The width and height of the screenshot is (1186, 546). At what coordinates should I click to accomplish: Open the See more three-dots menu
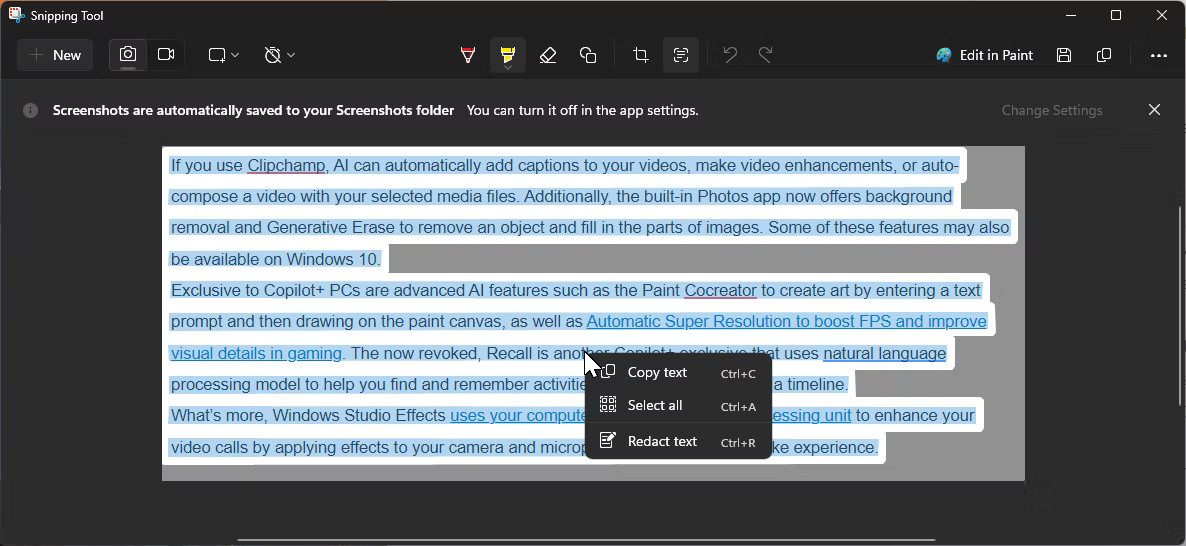point(1159,55)
